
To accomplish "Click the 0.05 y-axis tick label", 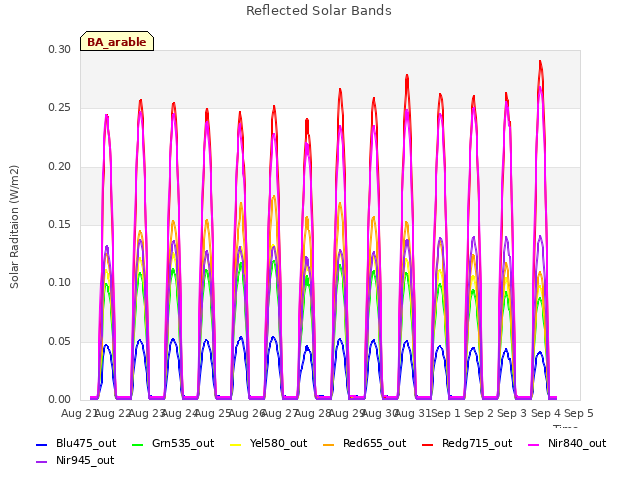I will coord(60,341).
